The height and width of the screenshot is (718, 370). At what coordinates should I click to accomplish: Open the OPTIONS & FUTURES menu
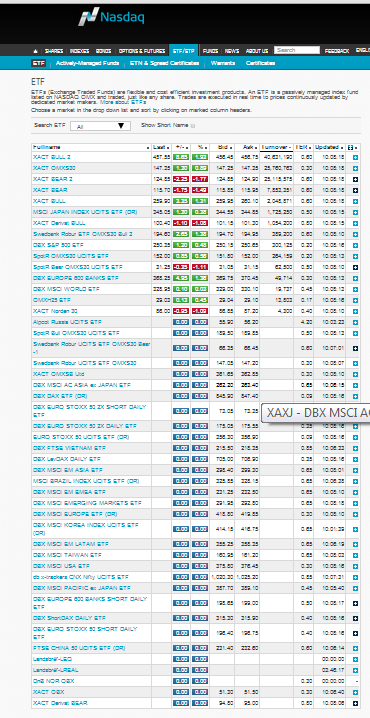[141, 51]
